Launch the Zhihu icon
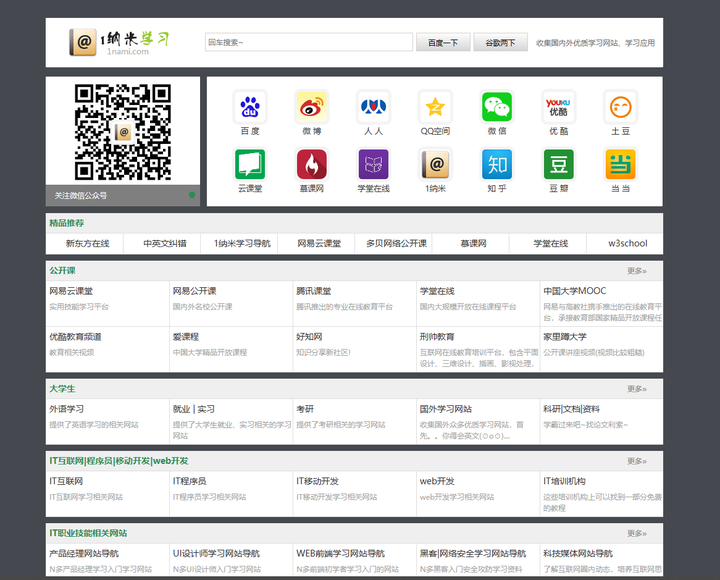 [x=497, y=164]
